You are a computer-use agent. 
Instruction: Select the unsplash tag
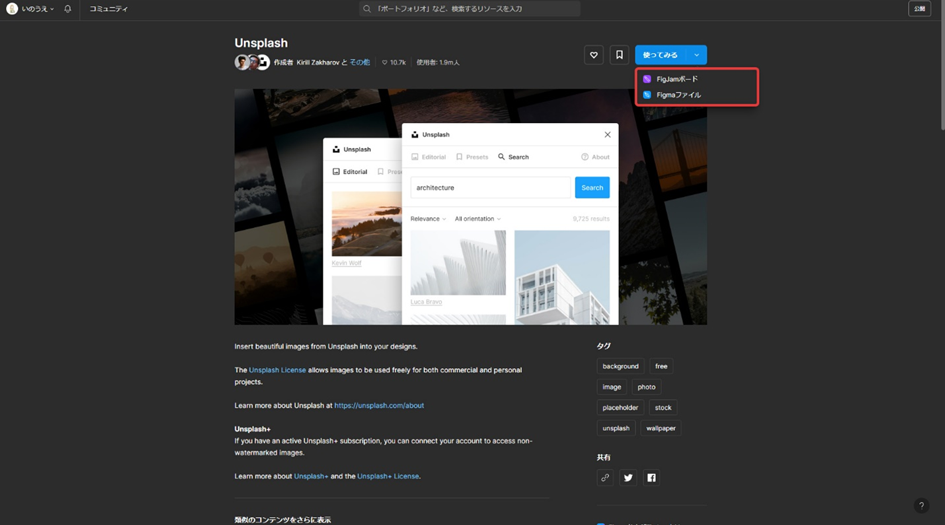tap(616, 428)
